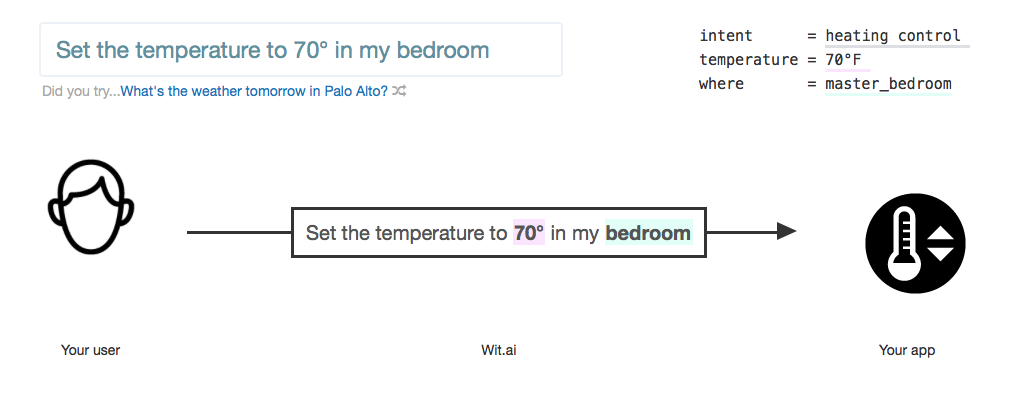Select the heating_control intent value
This screenshot has height=399, width=1015.
893,36
